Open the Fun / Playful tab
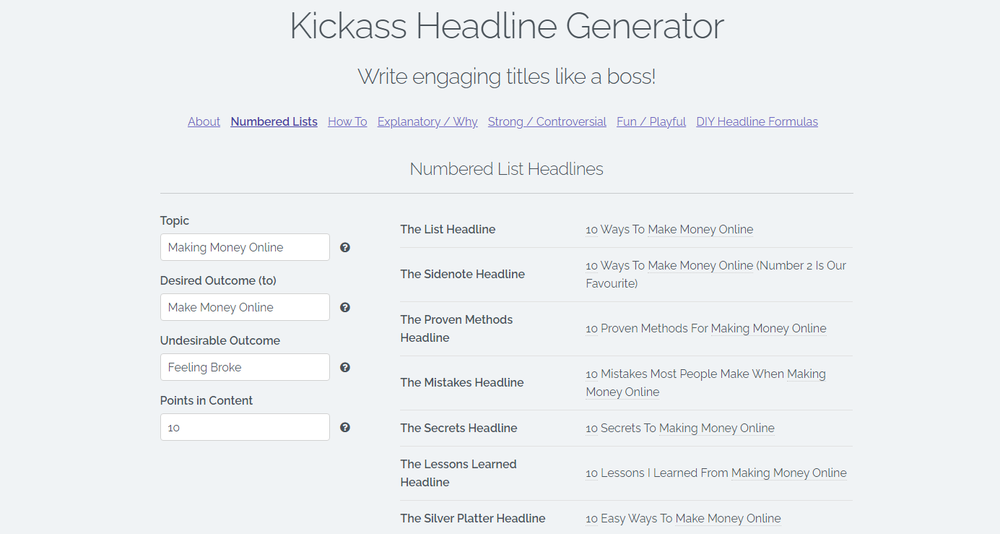 coord(651,122)
